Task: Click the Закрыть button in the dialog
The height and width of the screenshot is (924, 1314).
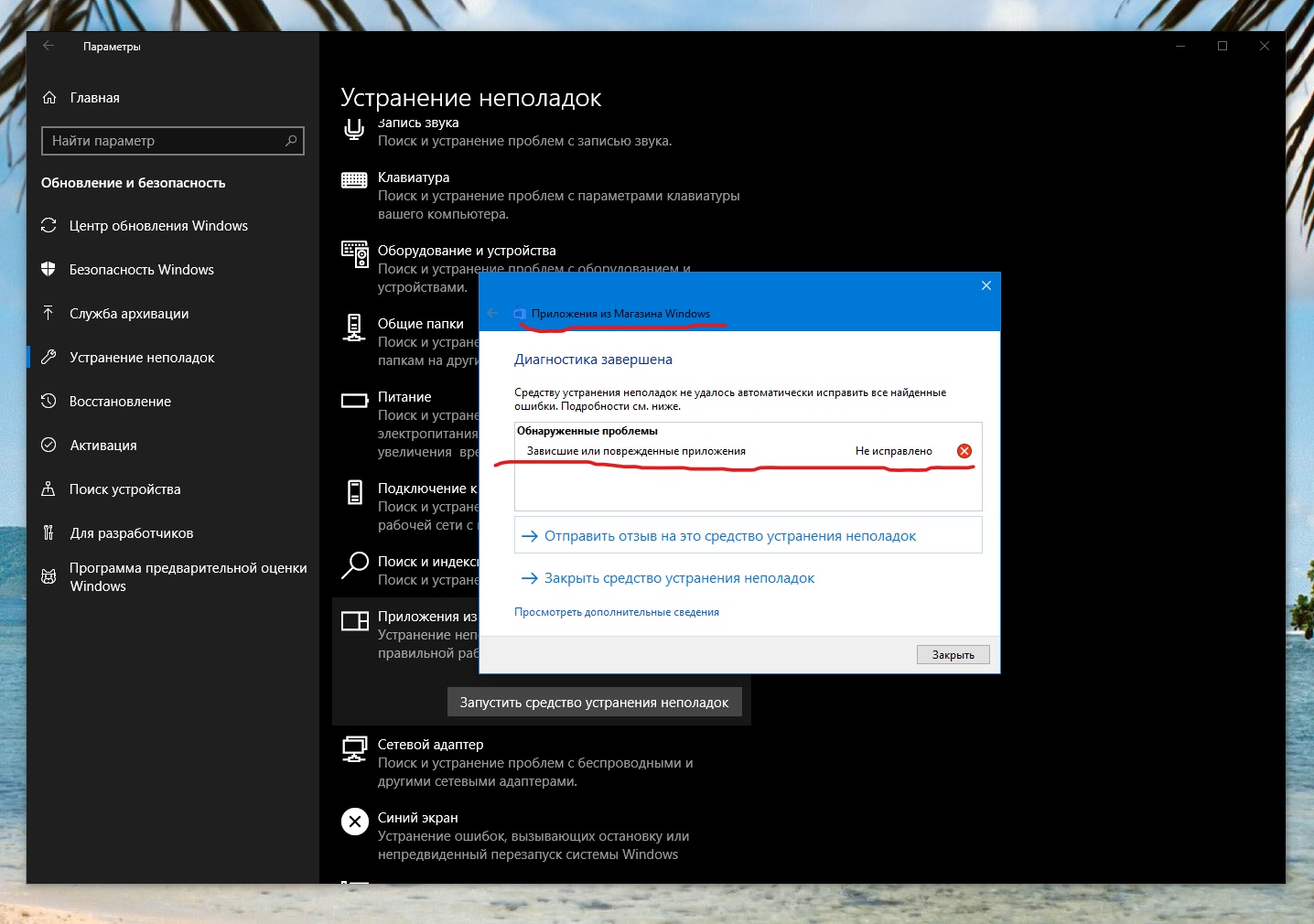Action: 953,655
